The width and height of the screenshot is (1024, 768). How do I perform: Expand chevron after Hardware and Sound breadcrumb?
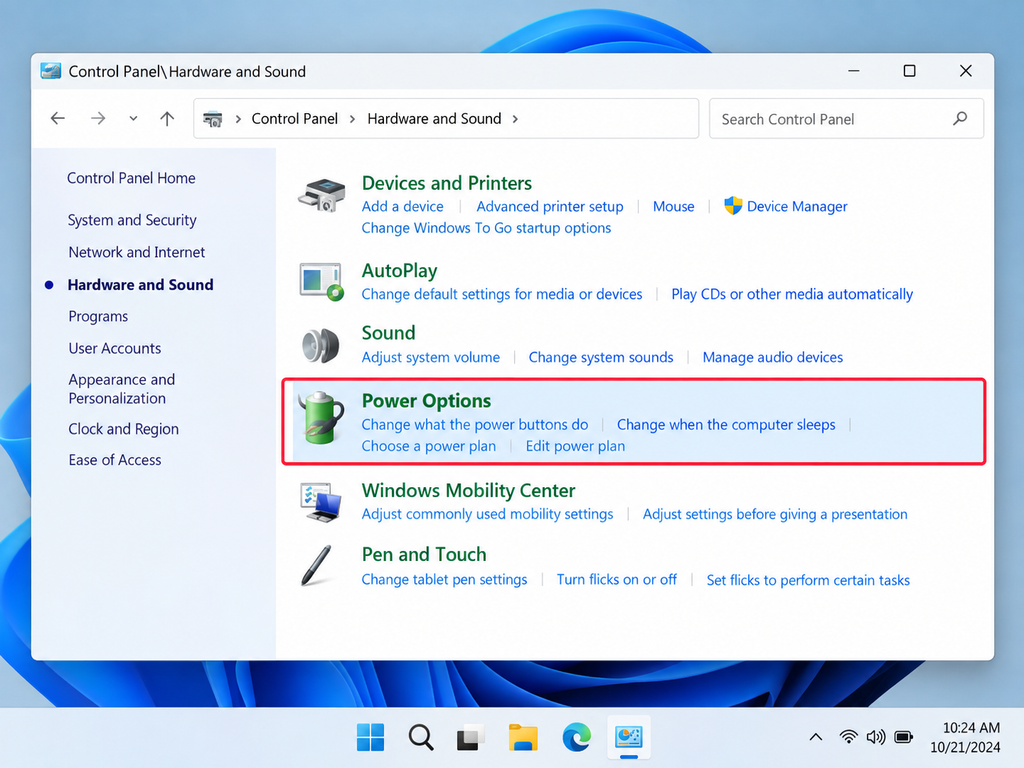[515, 119]
